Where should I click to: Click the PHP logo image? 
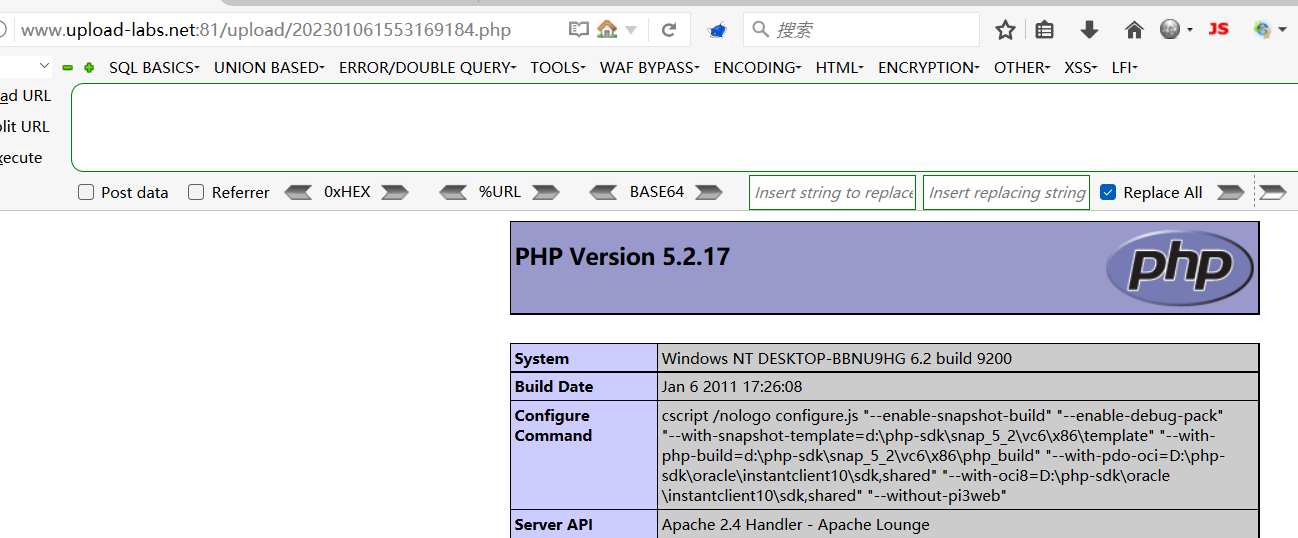pos(1180,267)
